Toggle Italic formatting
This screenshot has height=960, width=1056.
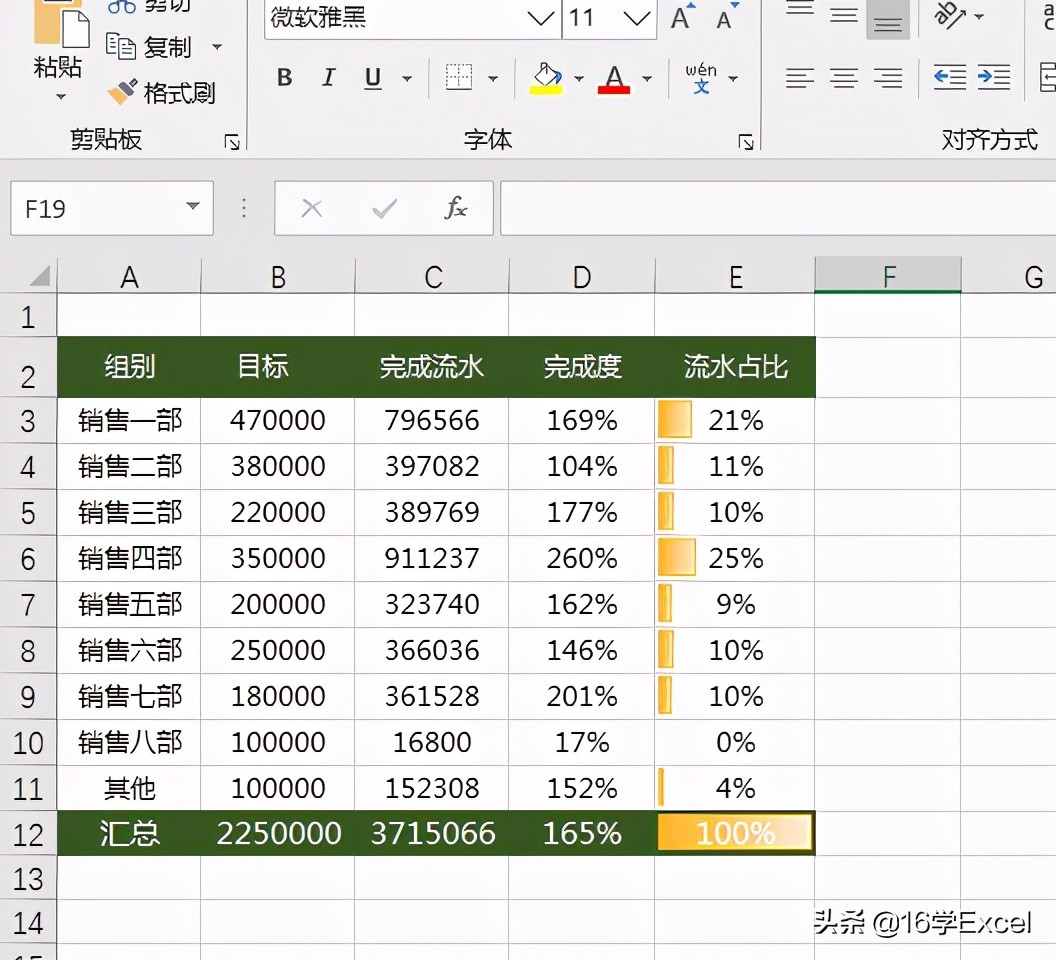329,77
